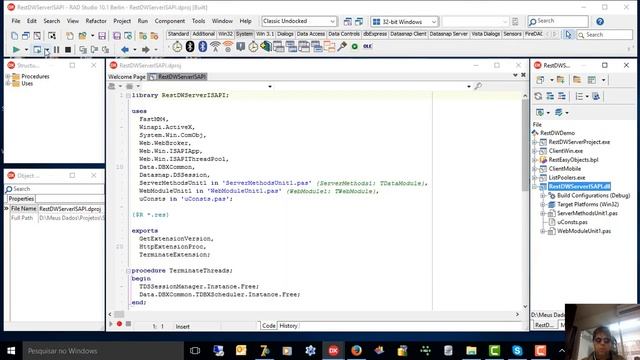Select ListPoolers.exe in project tree

(567, 178)
